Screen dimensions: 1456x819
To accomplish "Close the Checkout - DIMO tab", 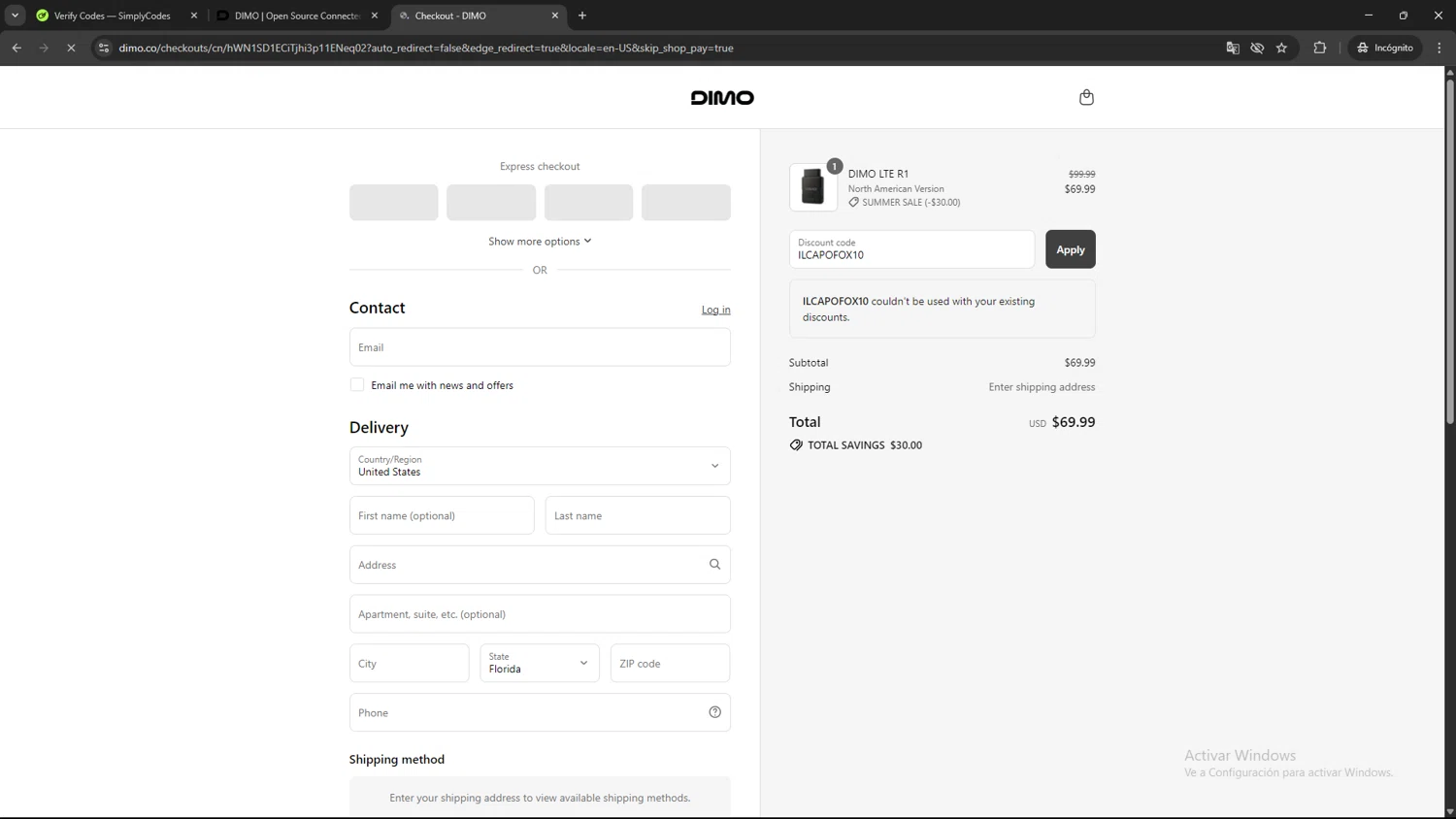I will (555, 16).
